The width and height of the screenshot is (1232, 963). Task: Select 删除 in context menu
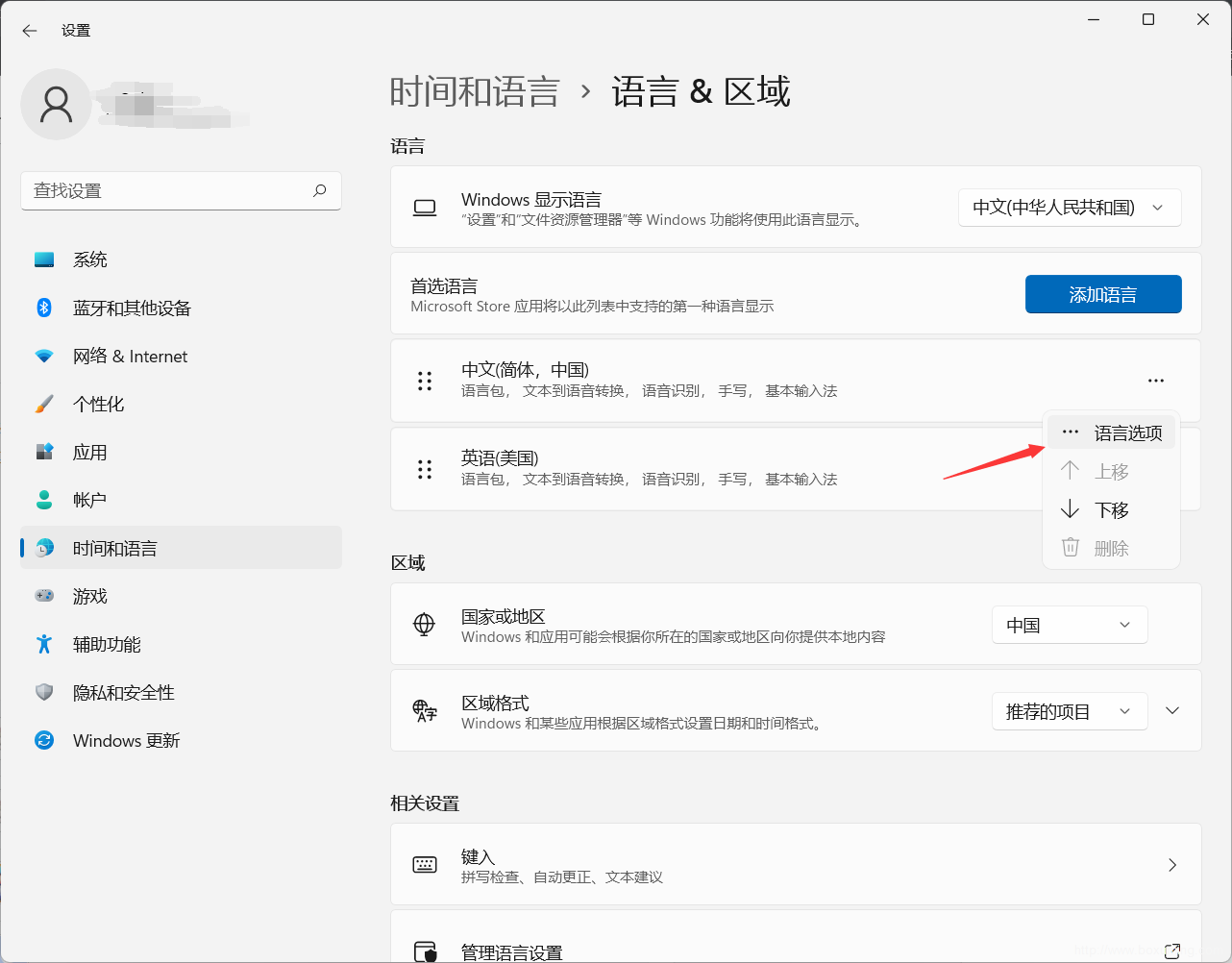point(1112,548)
